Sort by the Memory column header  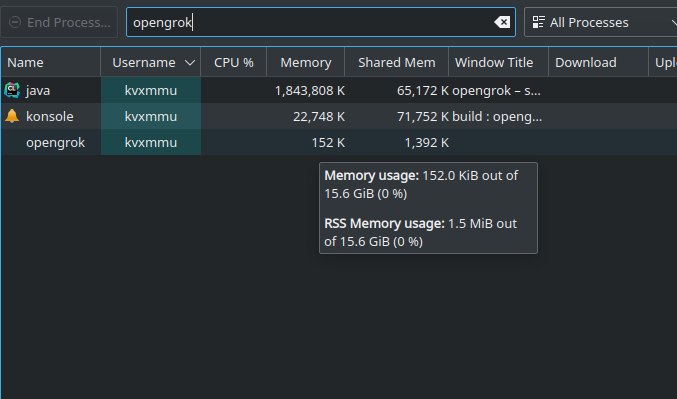[306, 63]
